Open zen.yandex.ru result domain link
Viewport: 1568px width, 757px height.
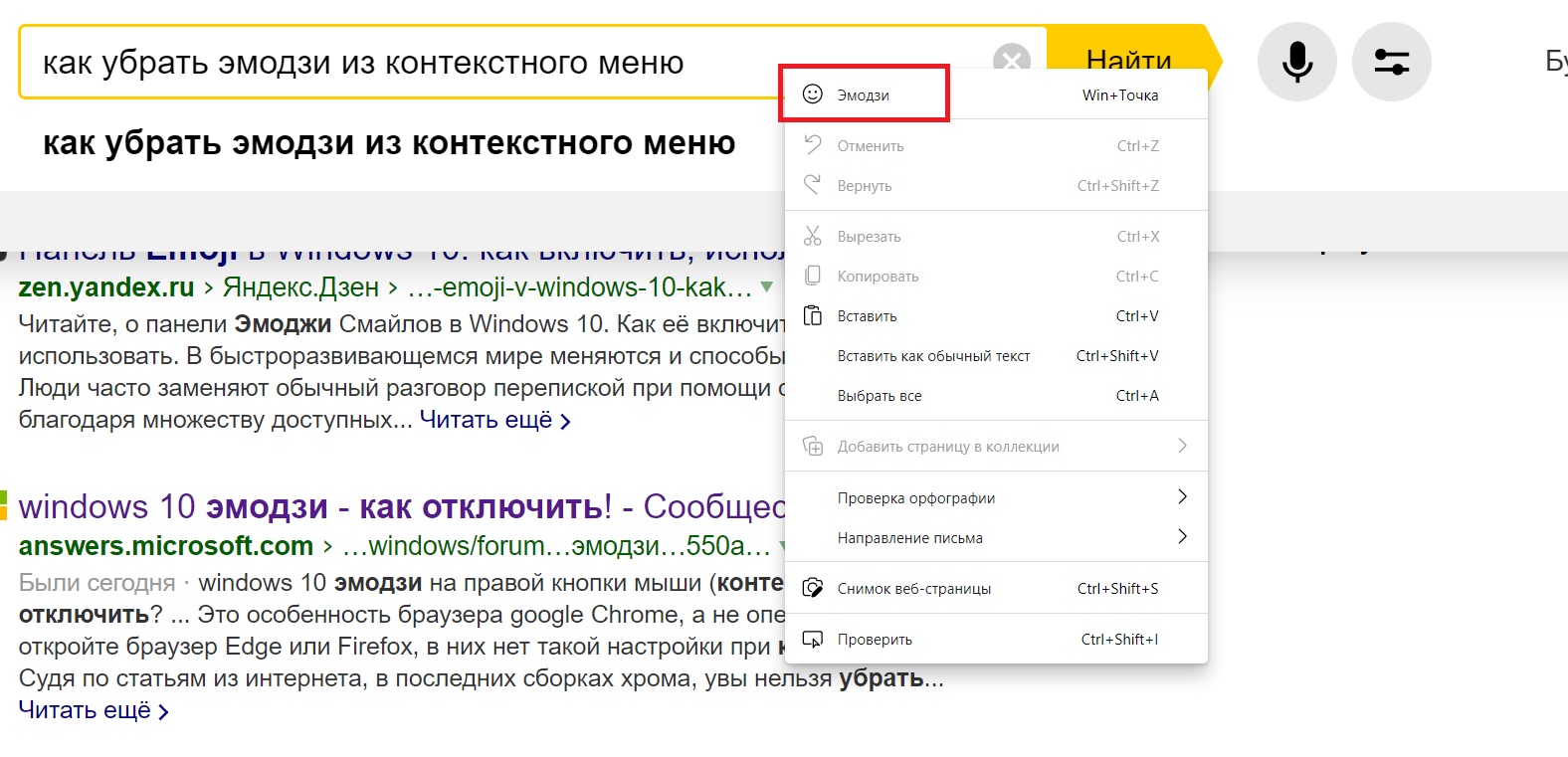(106, 287)
